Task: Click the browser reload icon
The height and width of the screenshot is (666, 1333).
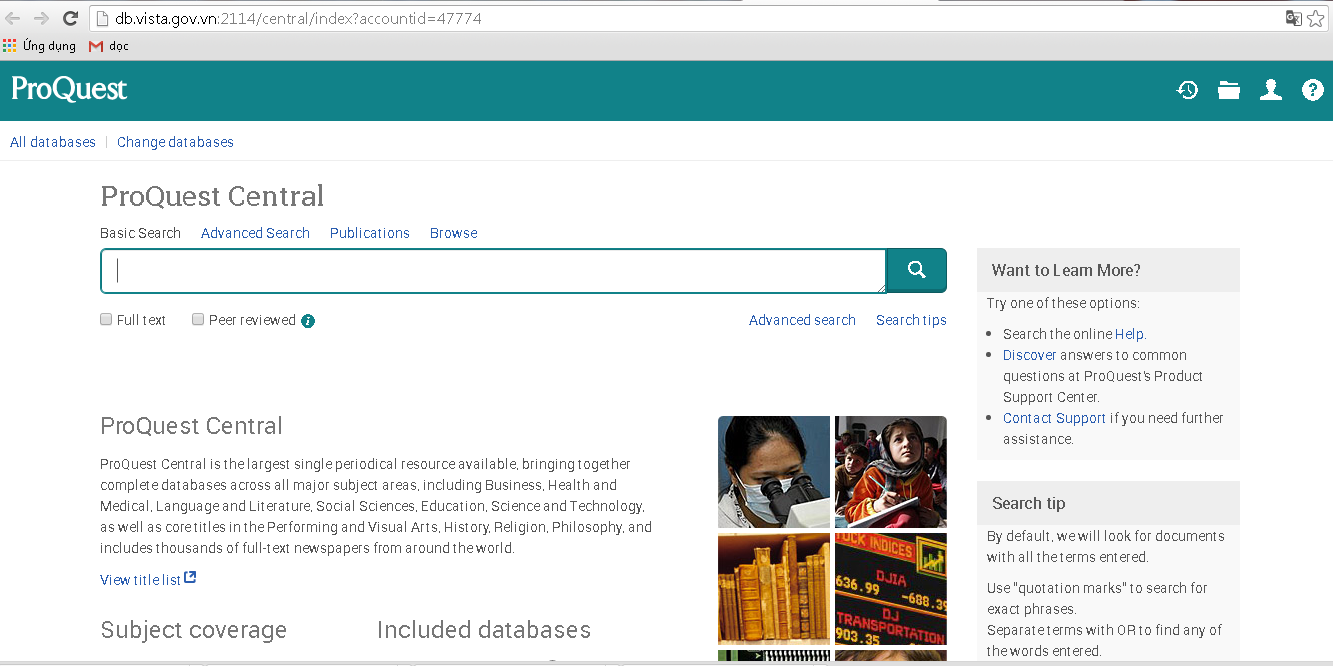Action: (70, 18)
